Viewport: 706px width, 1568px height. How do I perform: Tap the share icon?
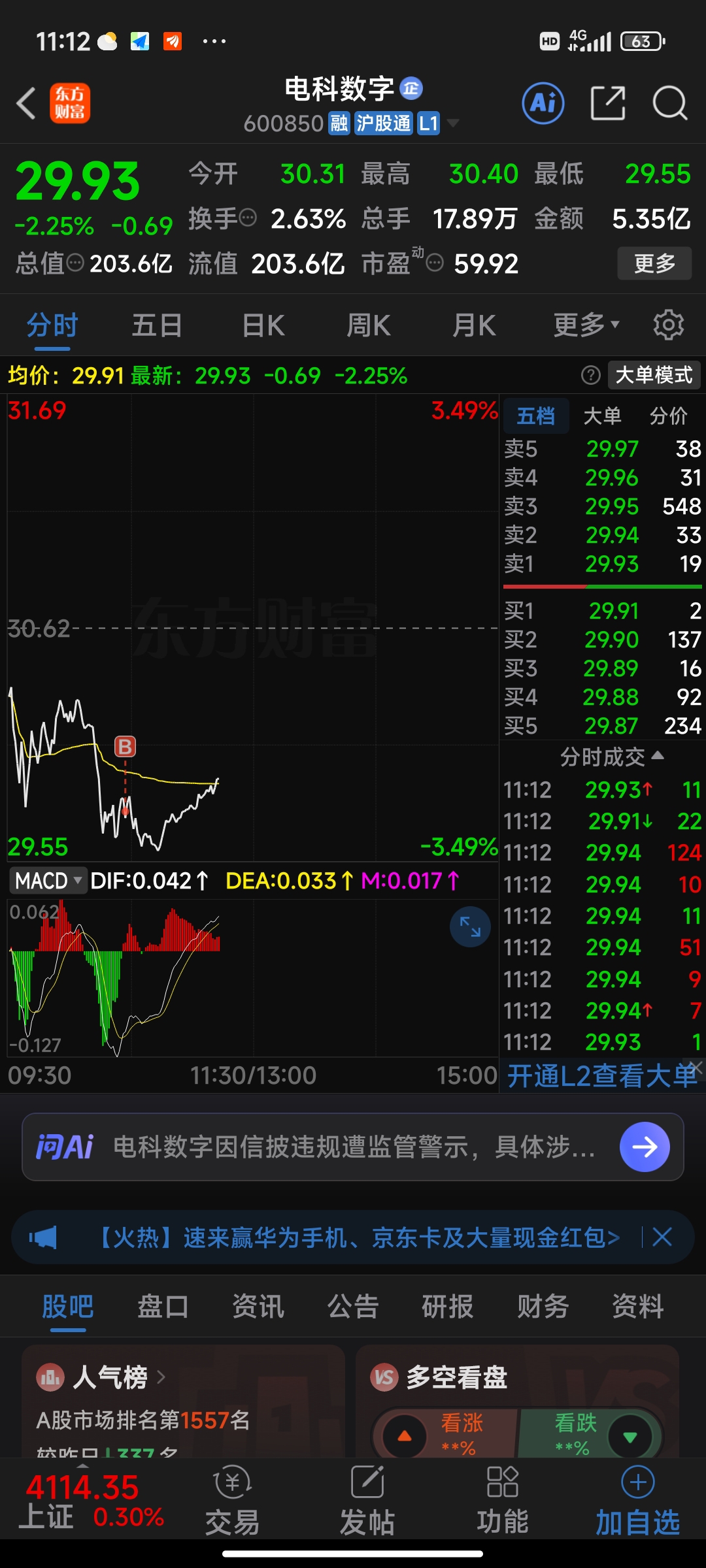[608, 103]
